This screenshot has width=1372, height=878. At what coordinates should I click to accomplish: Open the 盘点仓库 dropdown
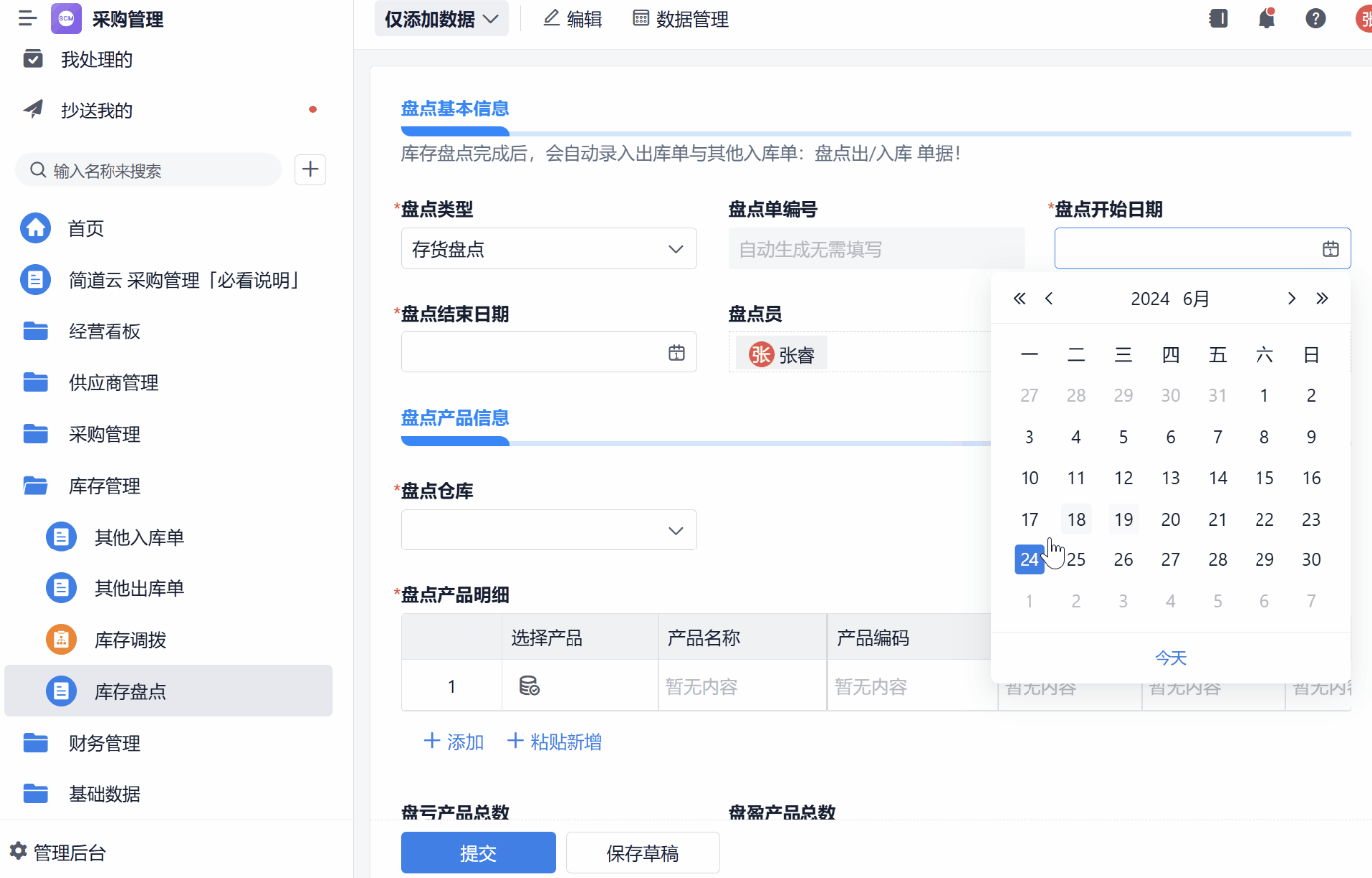point(549,530)
